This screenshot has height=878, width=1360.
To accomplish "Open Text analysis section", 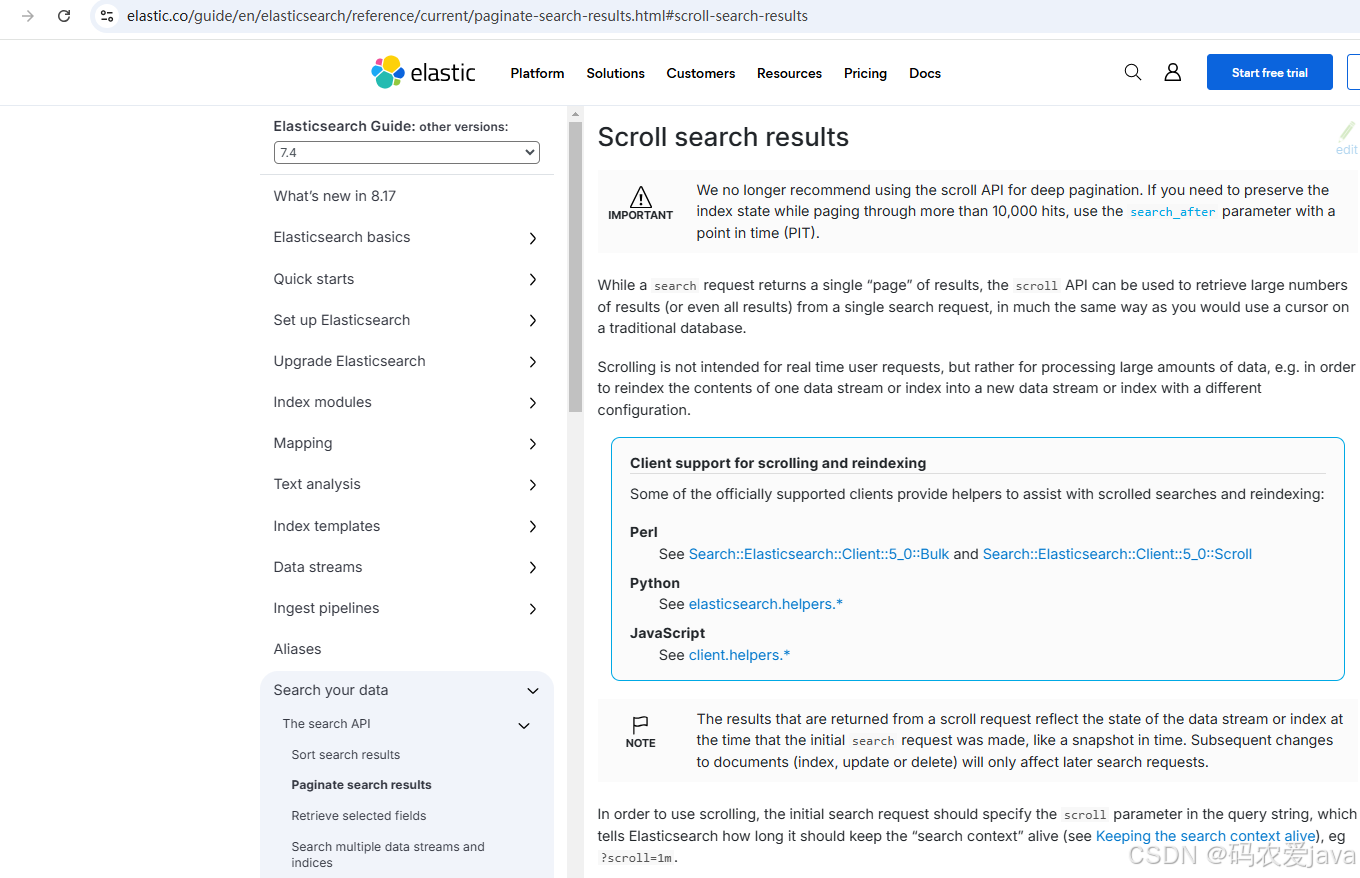I will click(x=317, y=484).
